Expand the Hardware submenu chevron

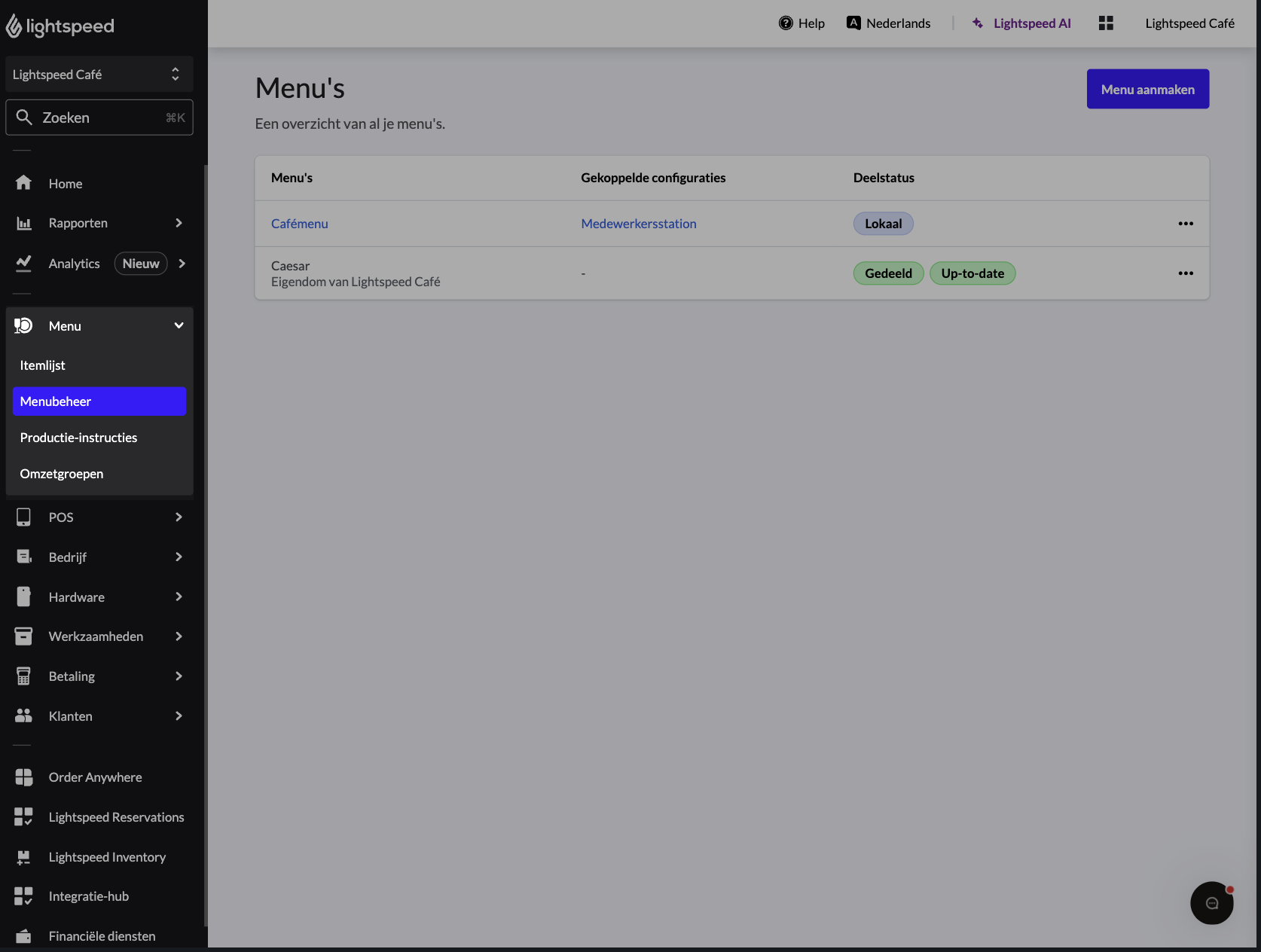click(x=179, y=597)
